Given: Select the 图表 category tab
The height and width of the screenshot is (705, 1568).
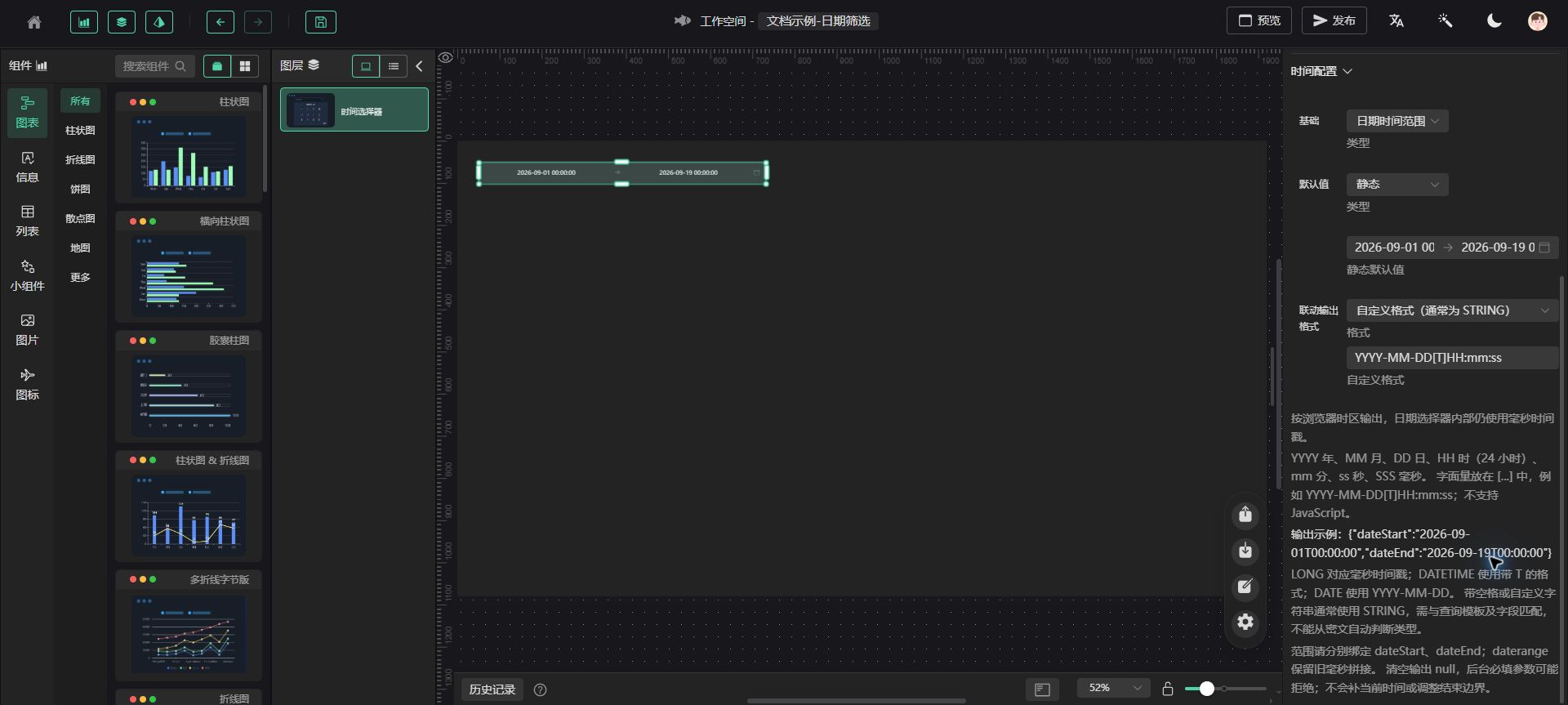Looking at the screenshot, I should point(28,112).
